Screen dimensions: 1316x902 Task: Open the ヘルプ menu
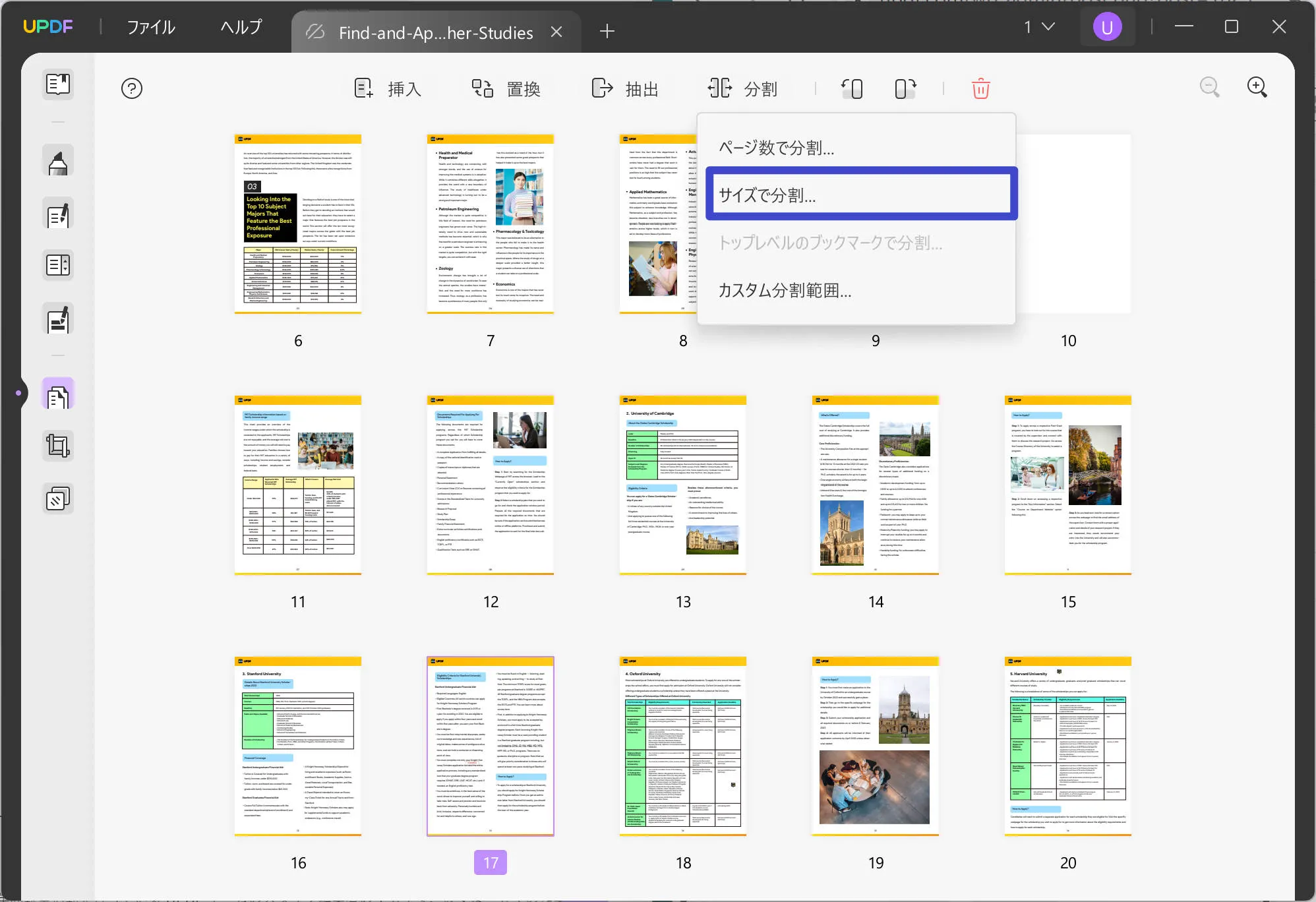[241, 27]
